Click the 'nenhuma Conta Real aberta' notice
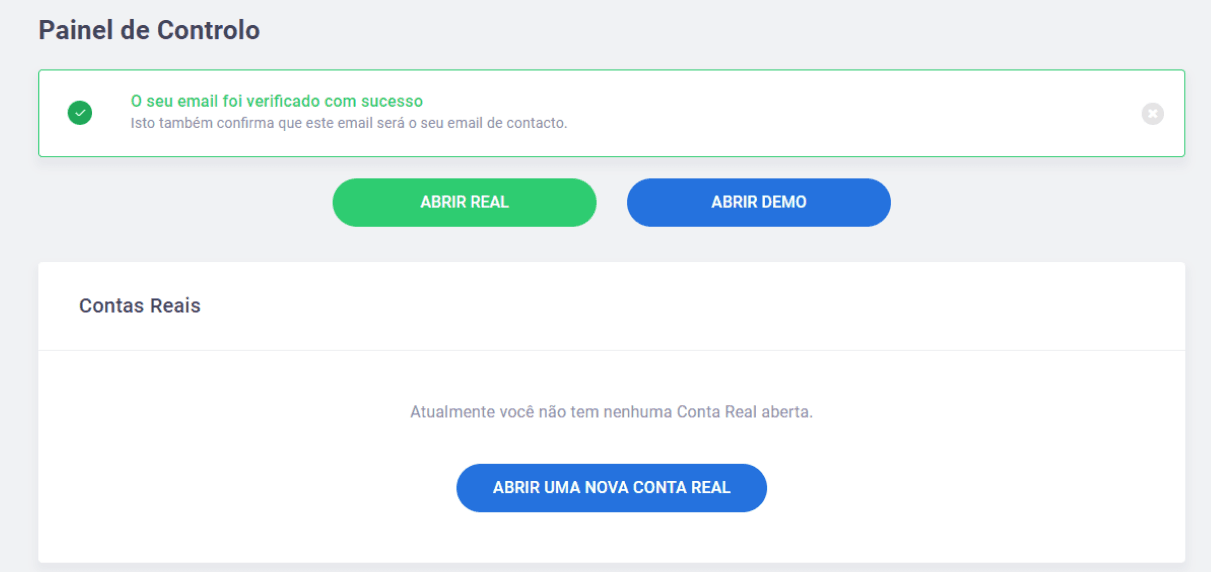 pyautogui.click(x=611, y=412)
